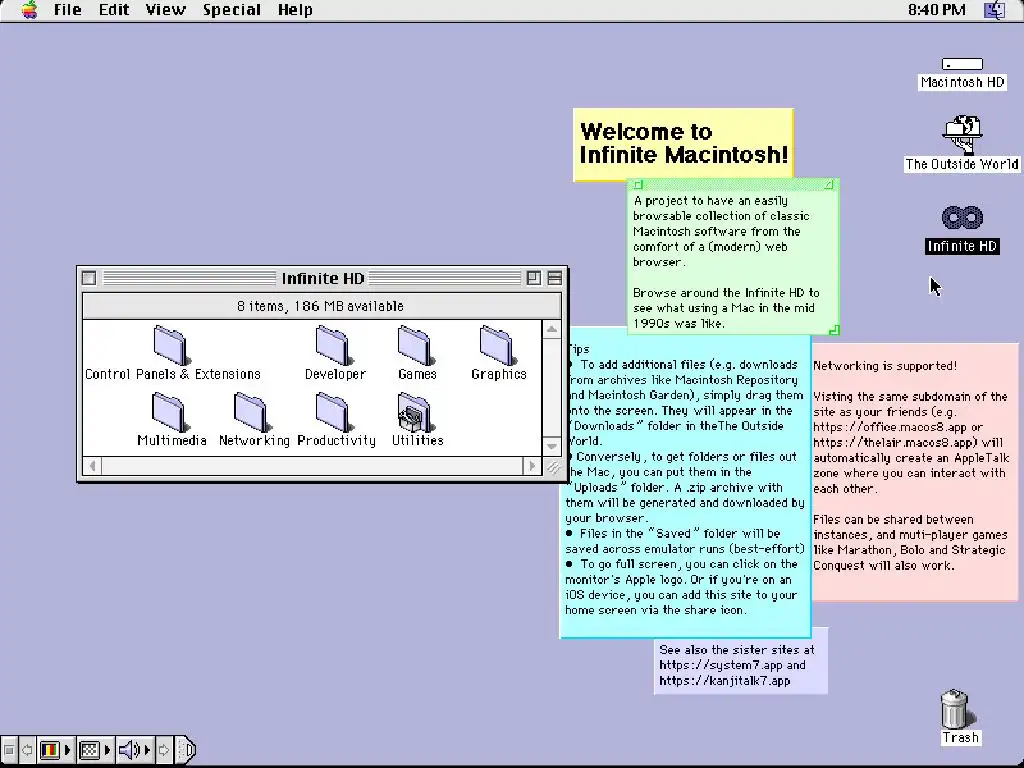The height and width of the screenshot is (768, 1024).
Task: Open the Apple menu
Action: pyautogui.click(x=29, y=10)
